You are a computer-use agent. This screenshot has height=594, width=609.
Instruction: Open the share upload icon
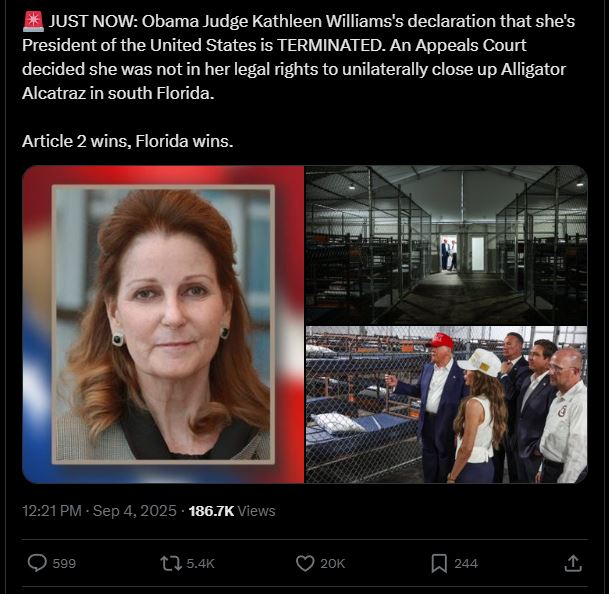point(573,563)
